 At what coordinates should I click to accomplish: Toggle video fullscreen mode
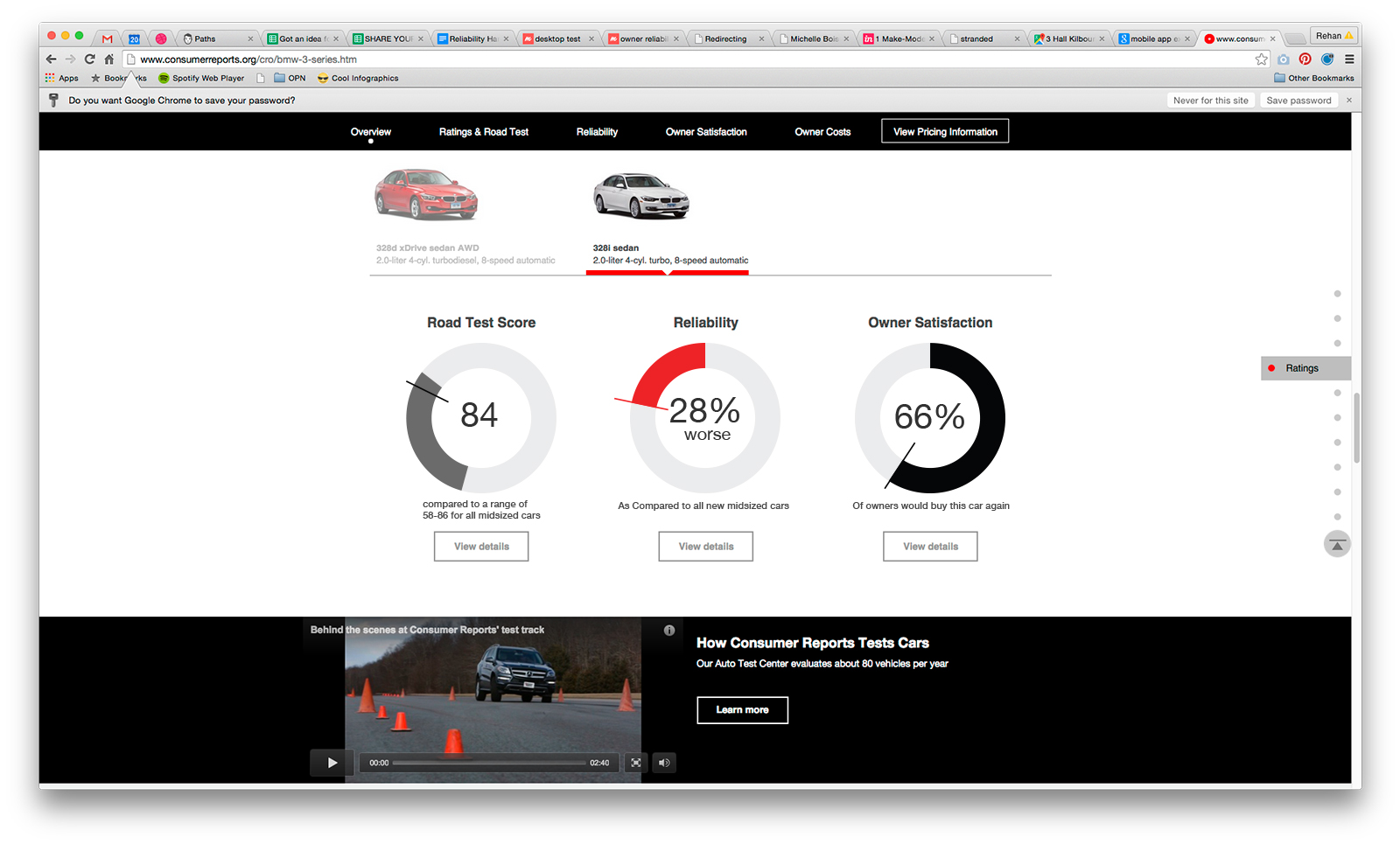pos(636,763)
